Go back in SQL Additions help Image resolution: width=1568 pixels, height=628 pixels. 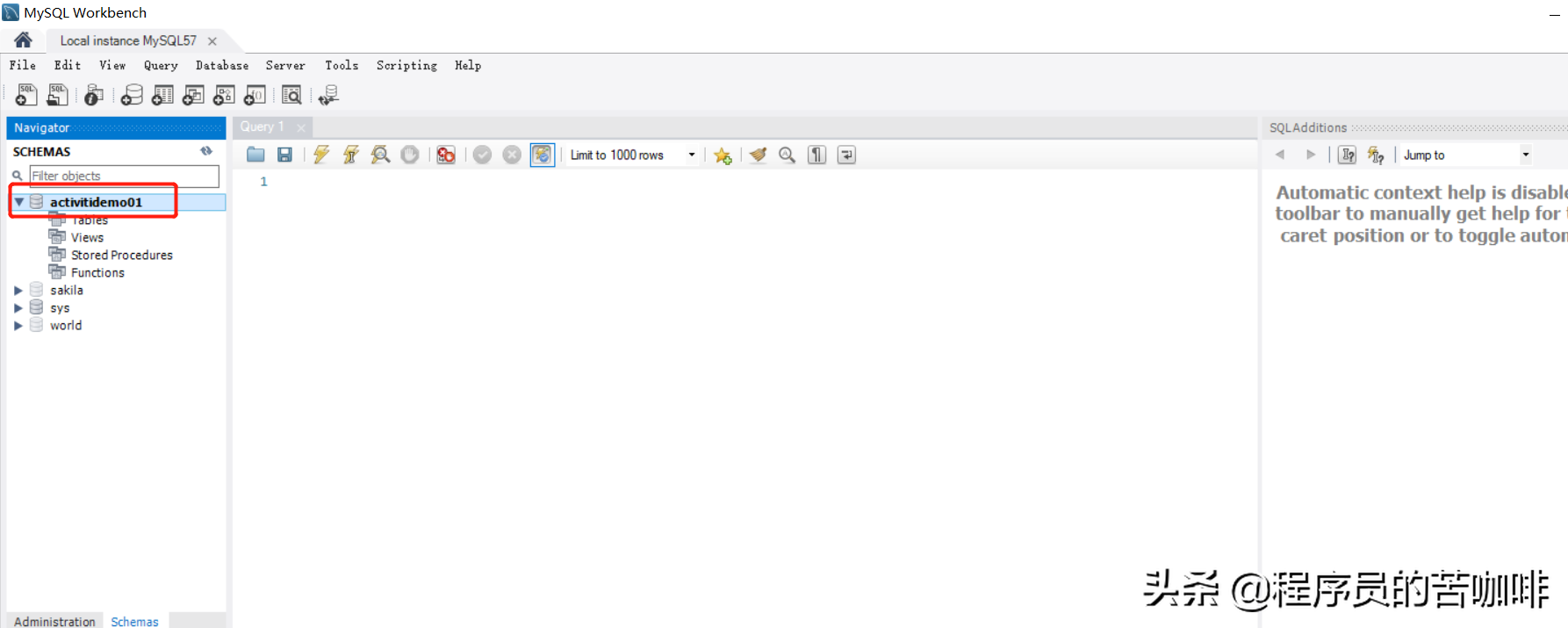click(x=1280, y=155)
